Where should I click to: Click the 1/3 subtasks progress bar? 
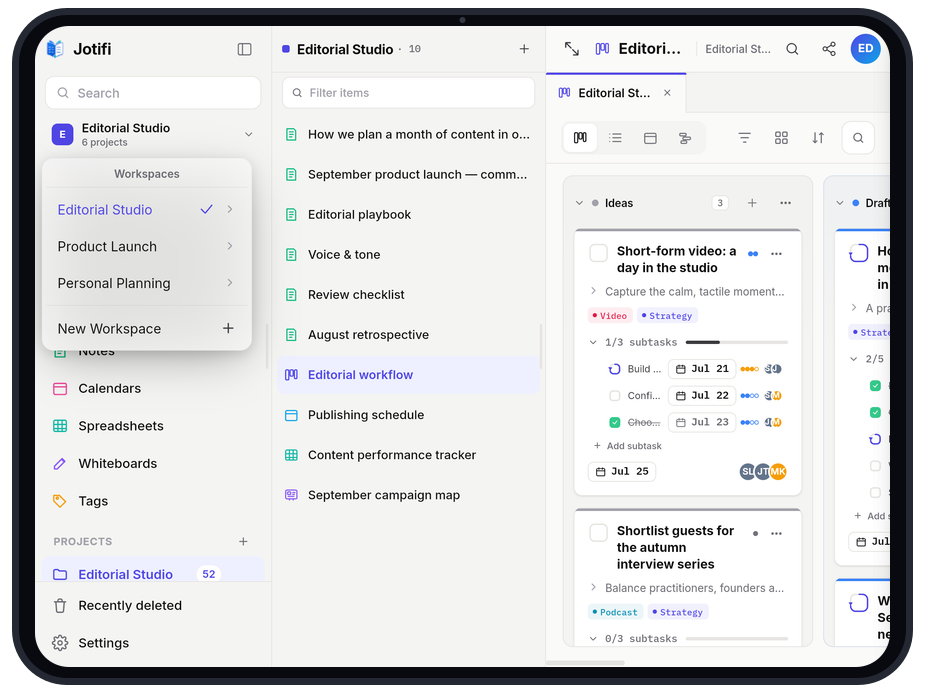pyautogui.click(x=737, y=342)
